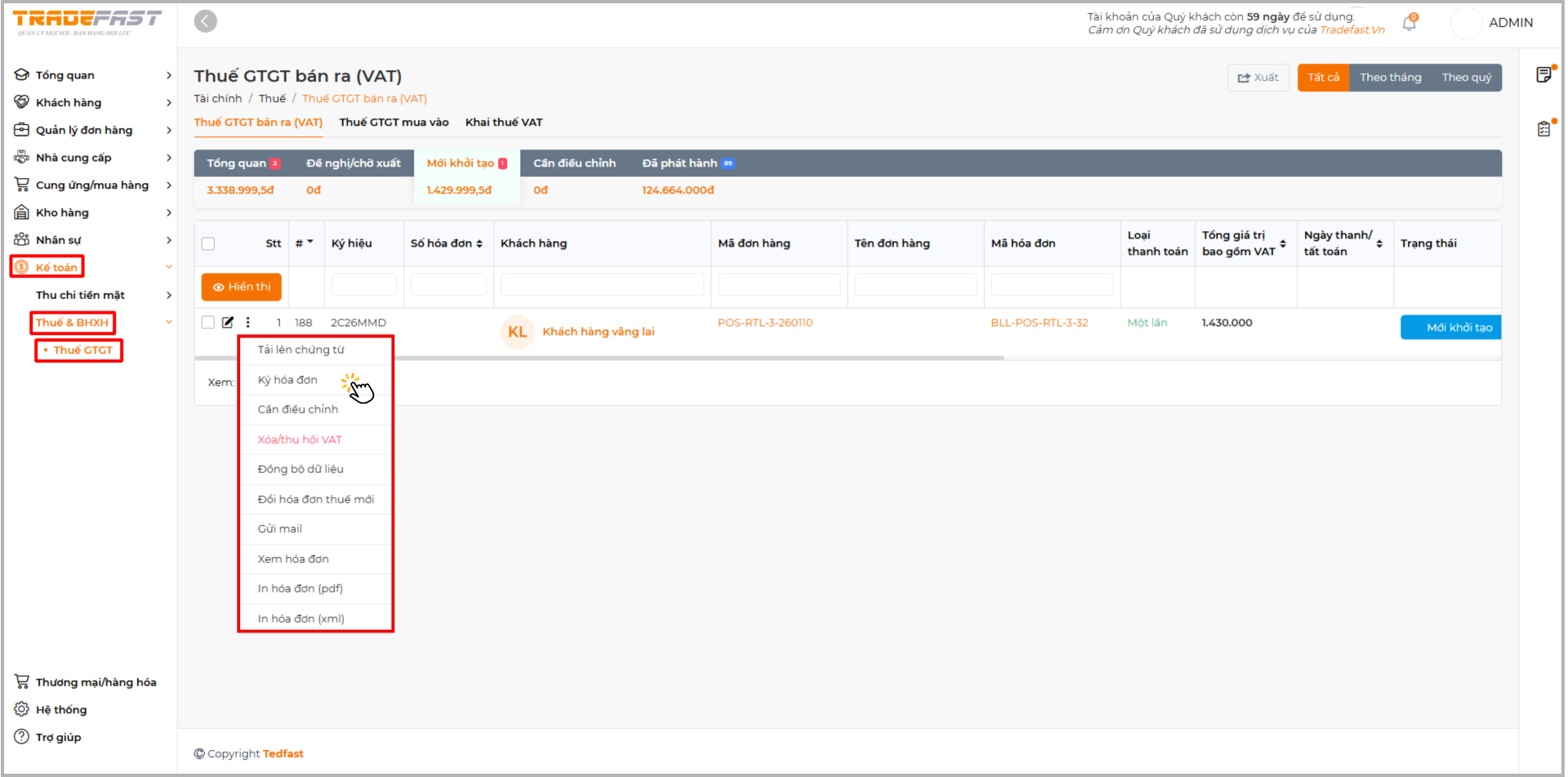Open Hệ thống settings gear in sidebar
The width and height of the screenshot is (1568, 777).
point(22,709)
